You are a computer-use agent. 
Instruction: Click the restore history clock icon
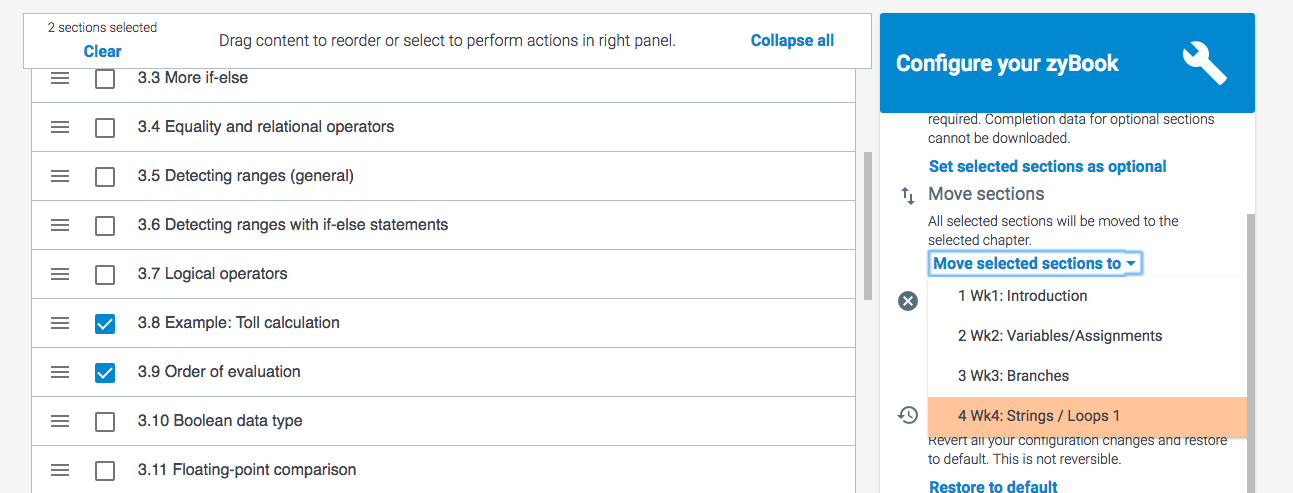[x=907, y=415]
